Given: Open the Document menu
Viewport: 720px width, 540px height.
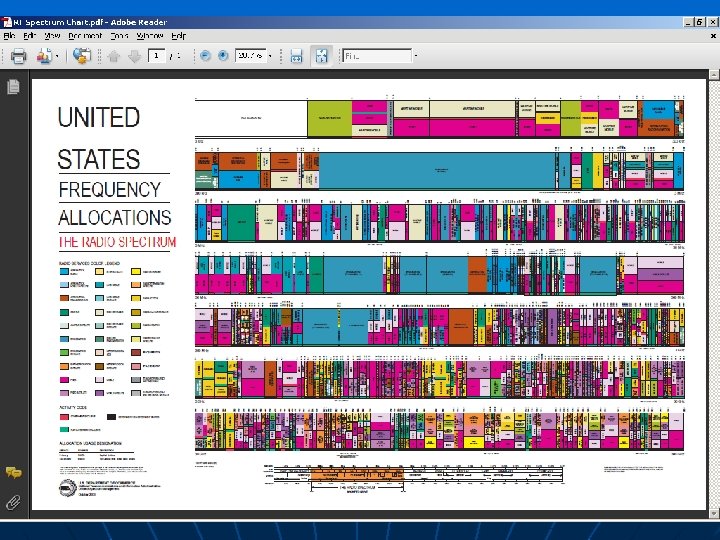Looking at the screenshot, I should pyautogui.click(x=85, y=35).
